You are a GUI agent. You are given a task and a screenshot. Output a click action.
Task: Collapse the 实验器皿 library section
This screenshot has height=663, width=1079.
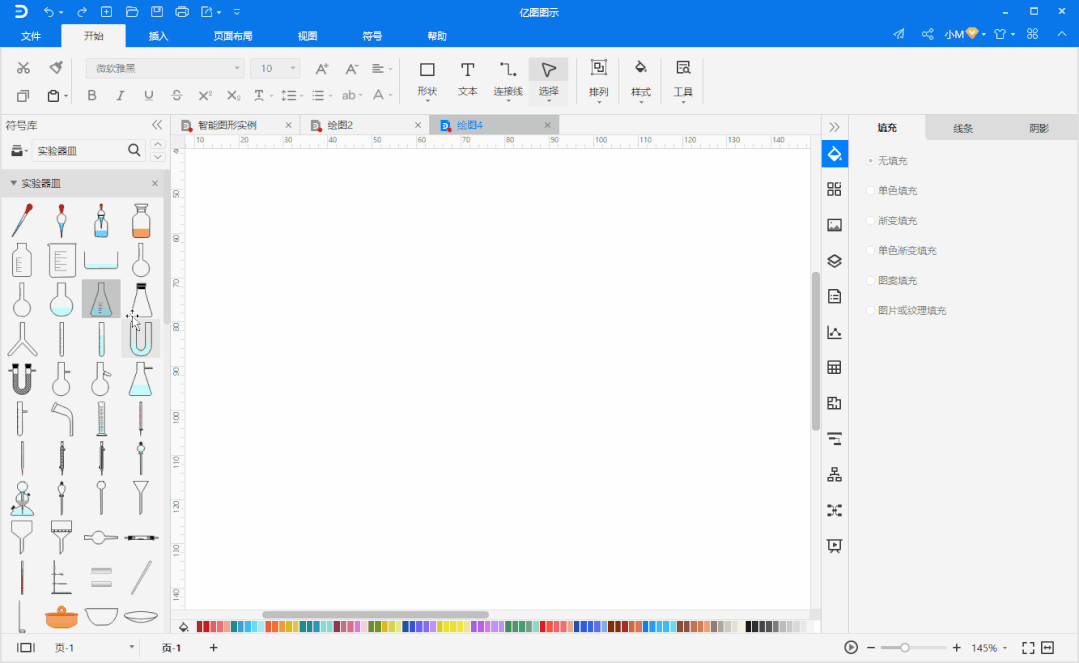coord(13,183)
